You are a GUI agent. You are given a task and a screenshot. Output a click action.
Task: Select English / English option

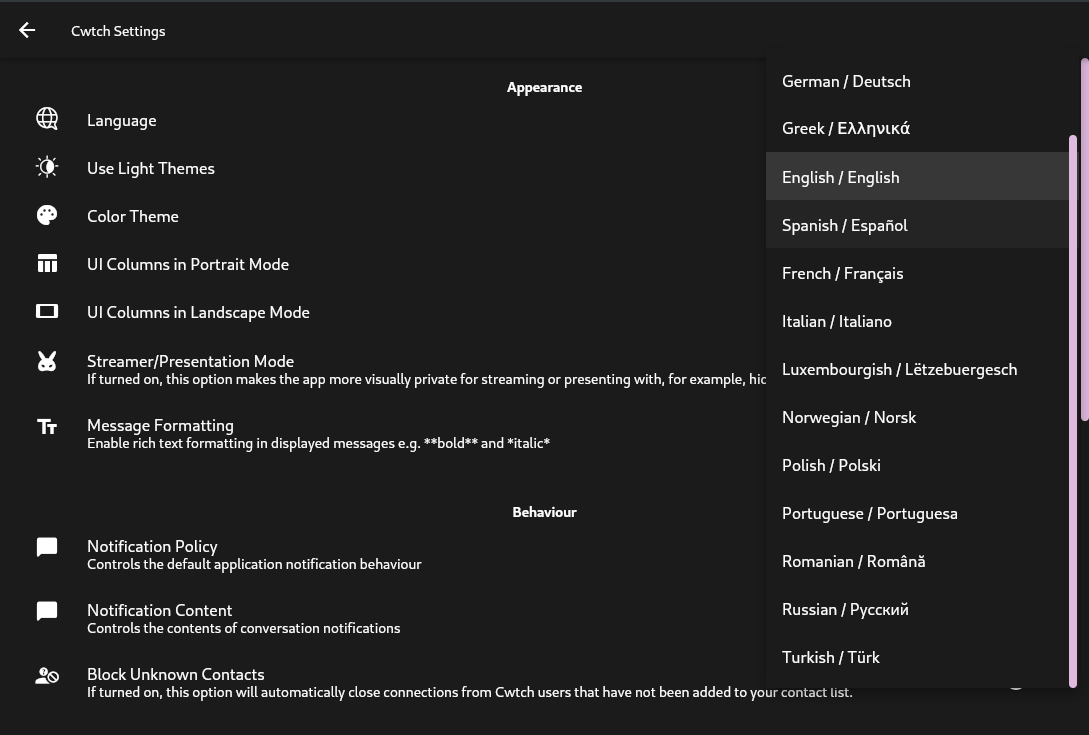841,177
